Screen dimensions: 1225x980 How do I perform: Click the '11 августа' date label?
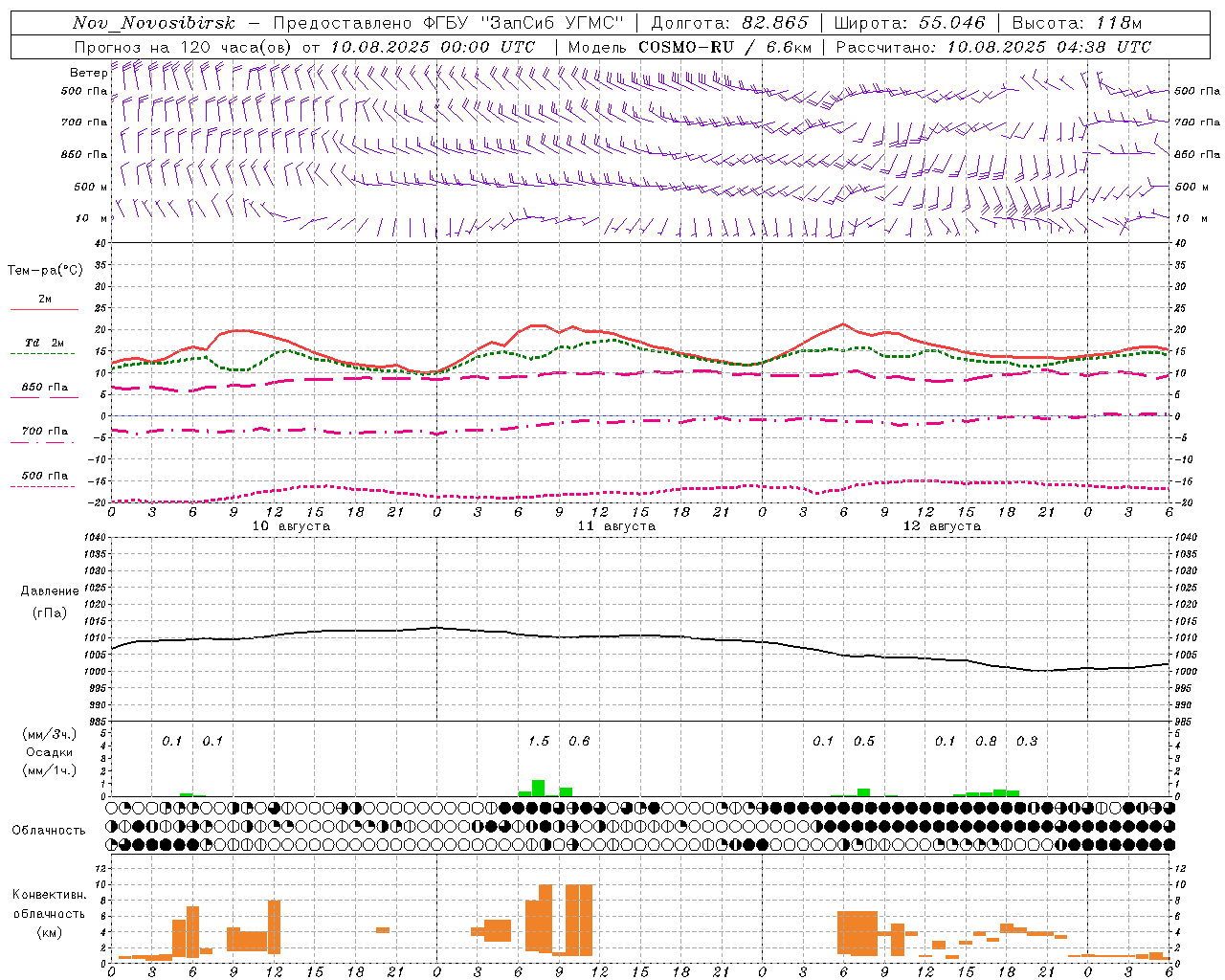(616, 526)
